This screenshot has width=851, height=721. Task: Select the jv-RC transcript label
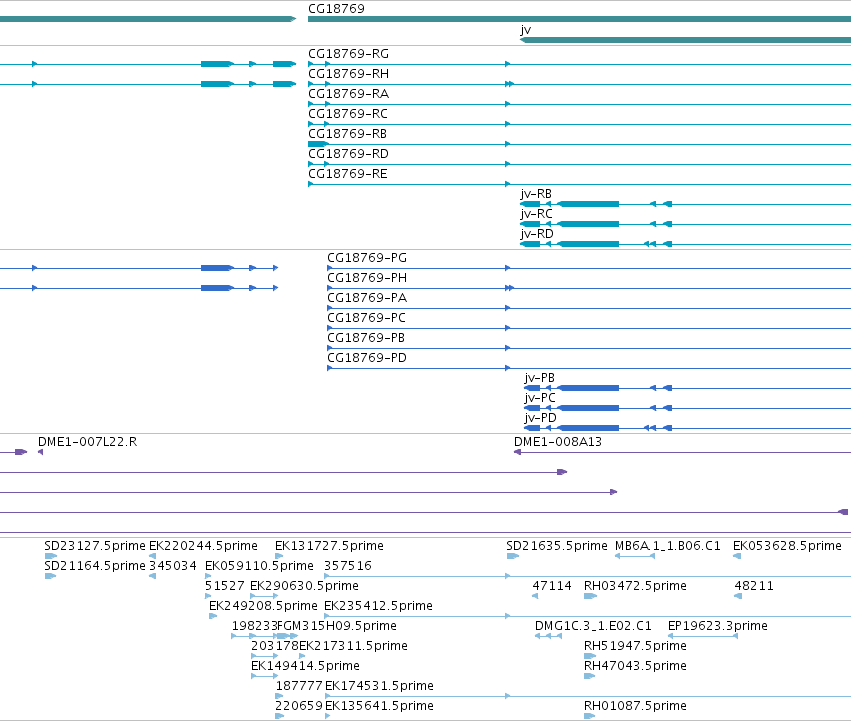point(537,214)
